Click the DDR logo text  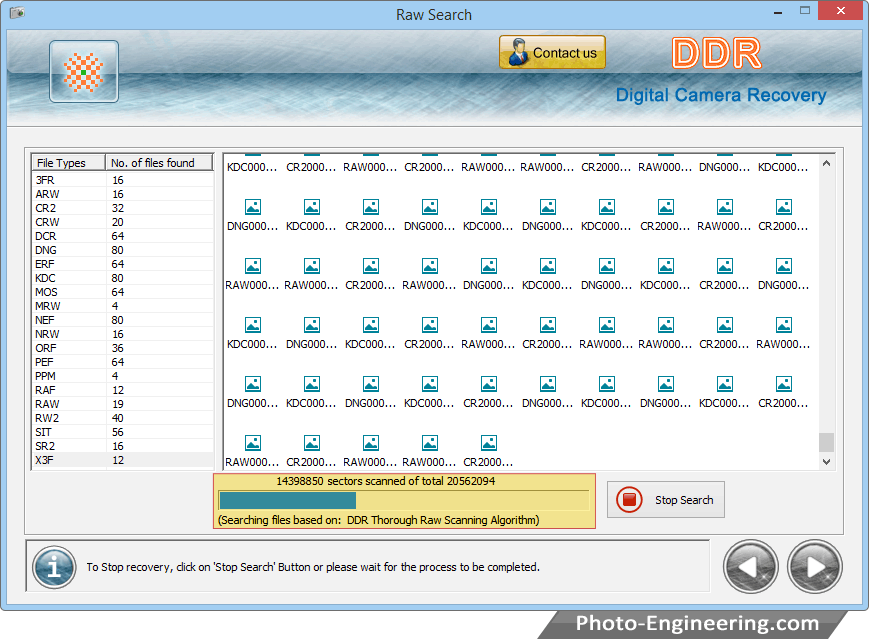pos(717,54)
